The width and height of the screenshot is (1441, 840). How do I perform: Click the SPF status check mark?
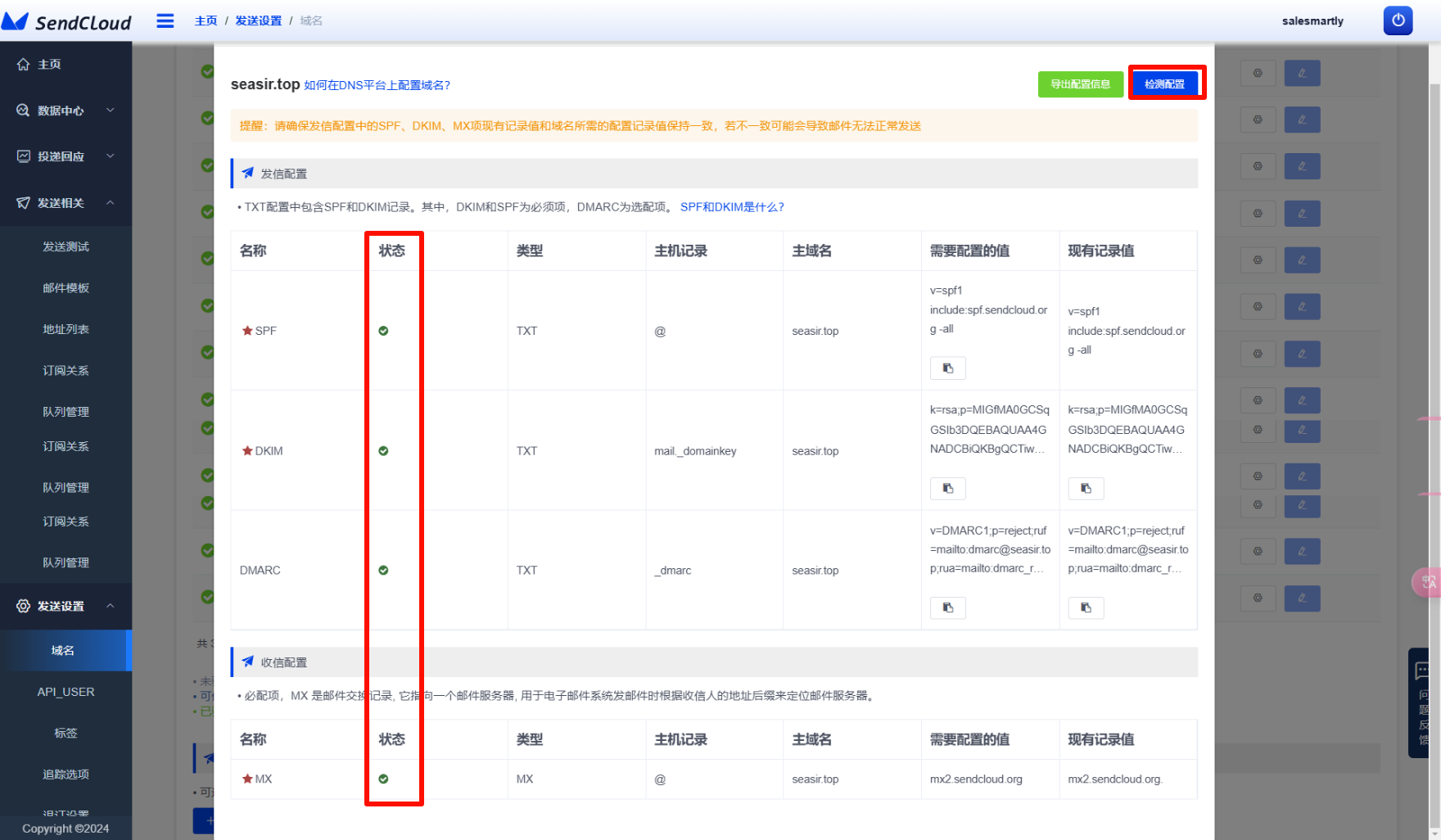[x=383, y=331]
